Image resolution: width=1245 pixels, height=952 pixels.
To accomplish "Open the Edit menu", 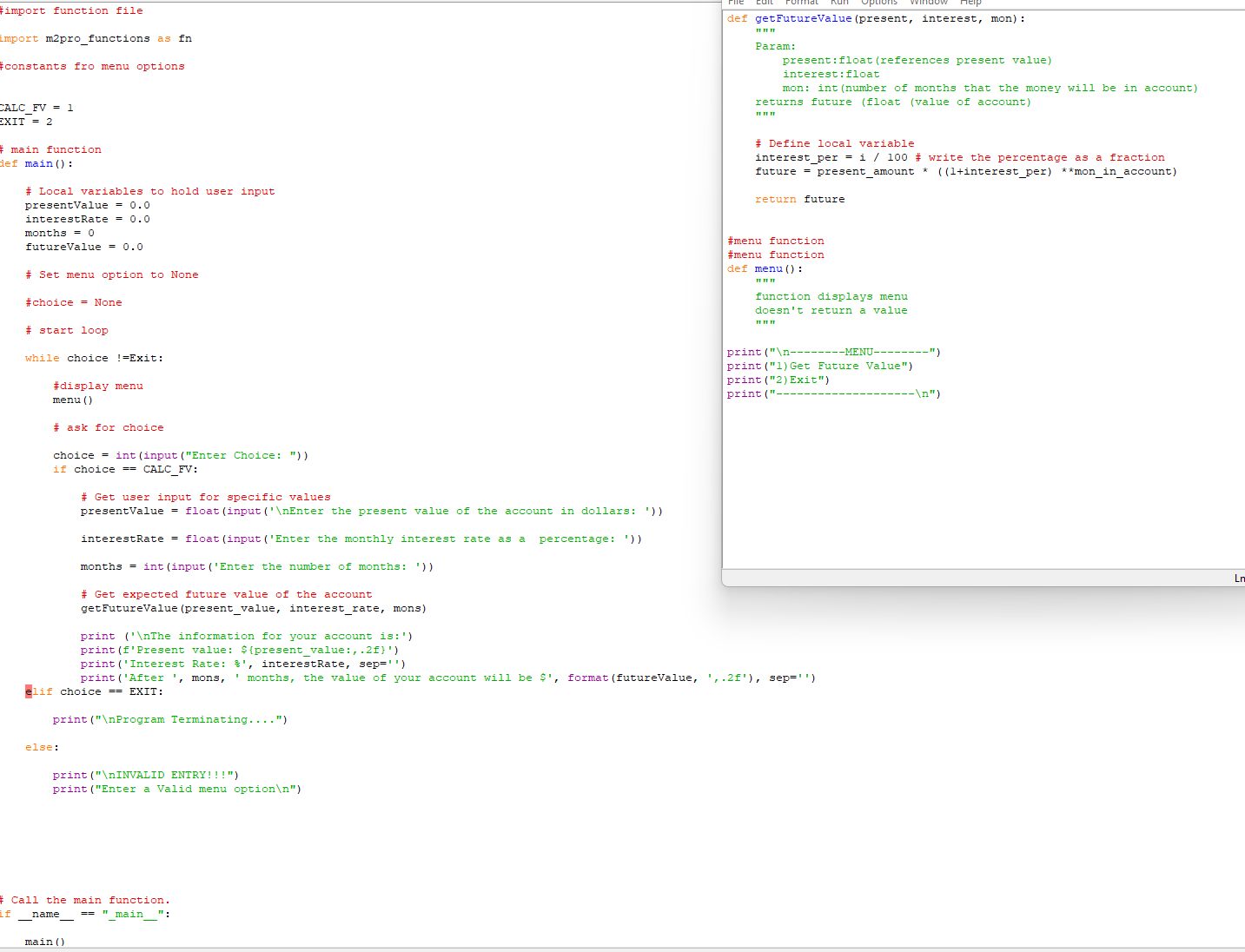I will tap(764, 3).
